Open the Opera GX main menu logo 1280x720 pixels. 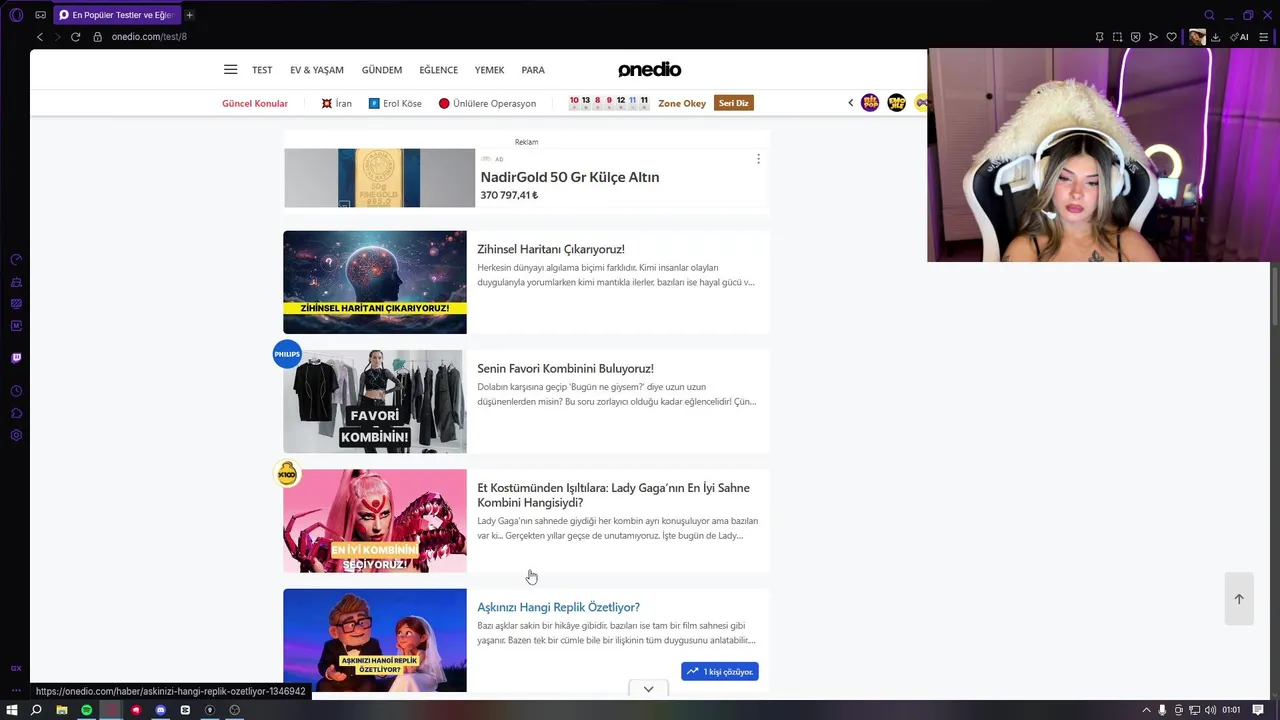pyautogui.click(x=16, y=15)
